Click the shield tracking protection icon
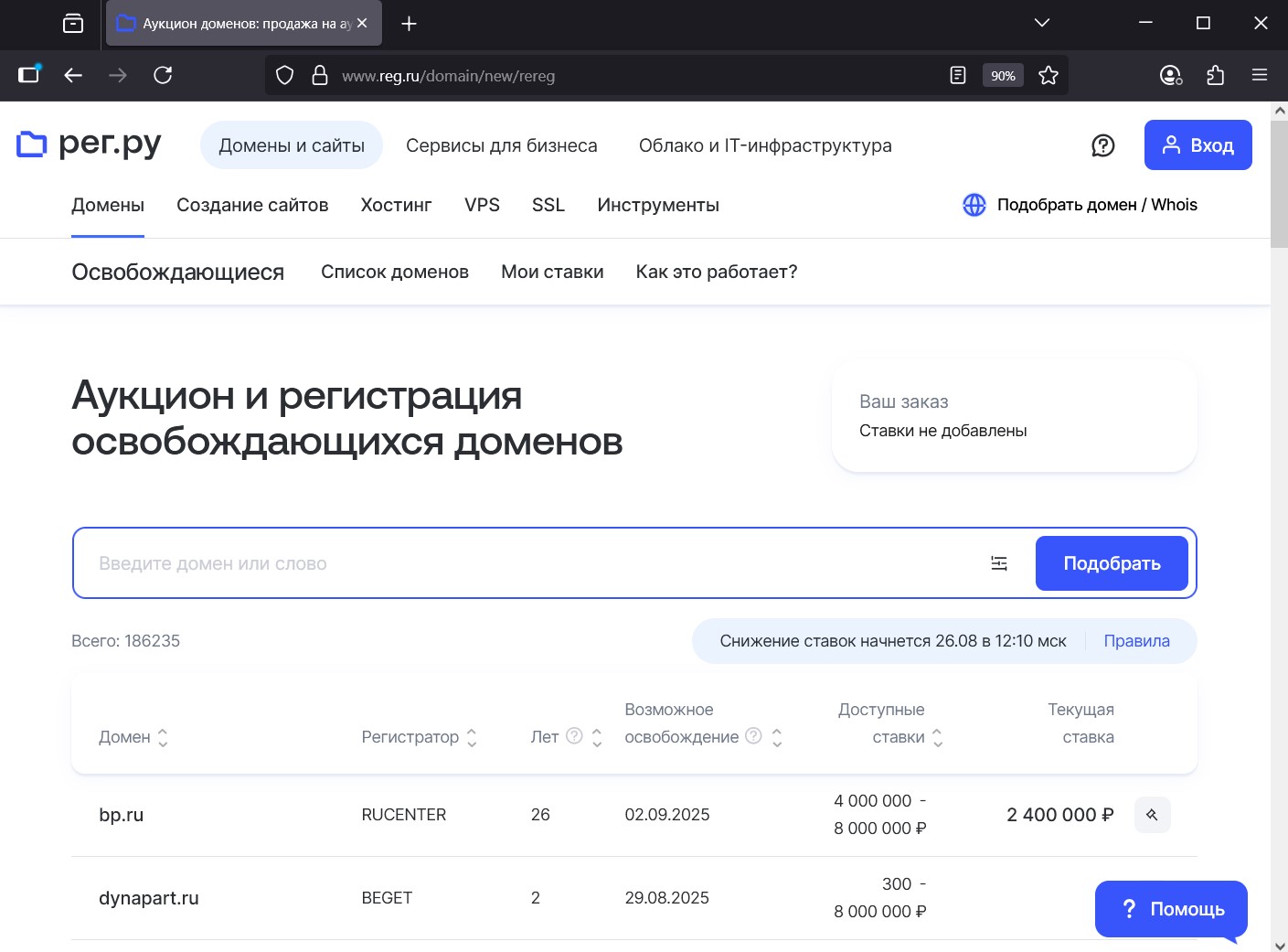 (284, 75)
